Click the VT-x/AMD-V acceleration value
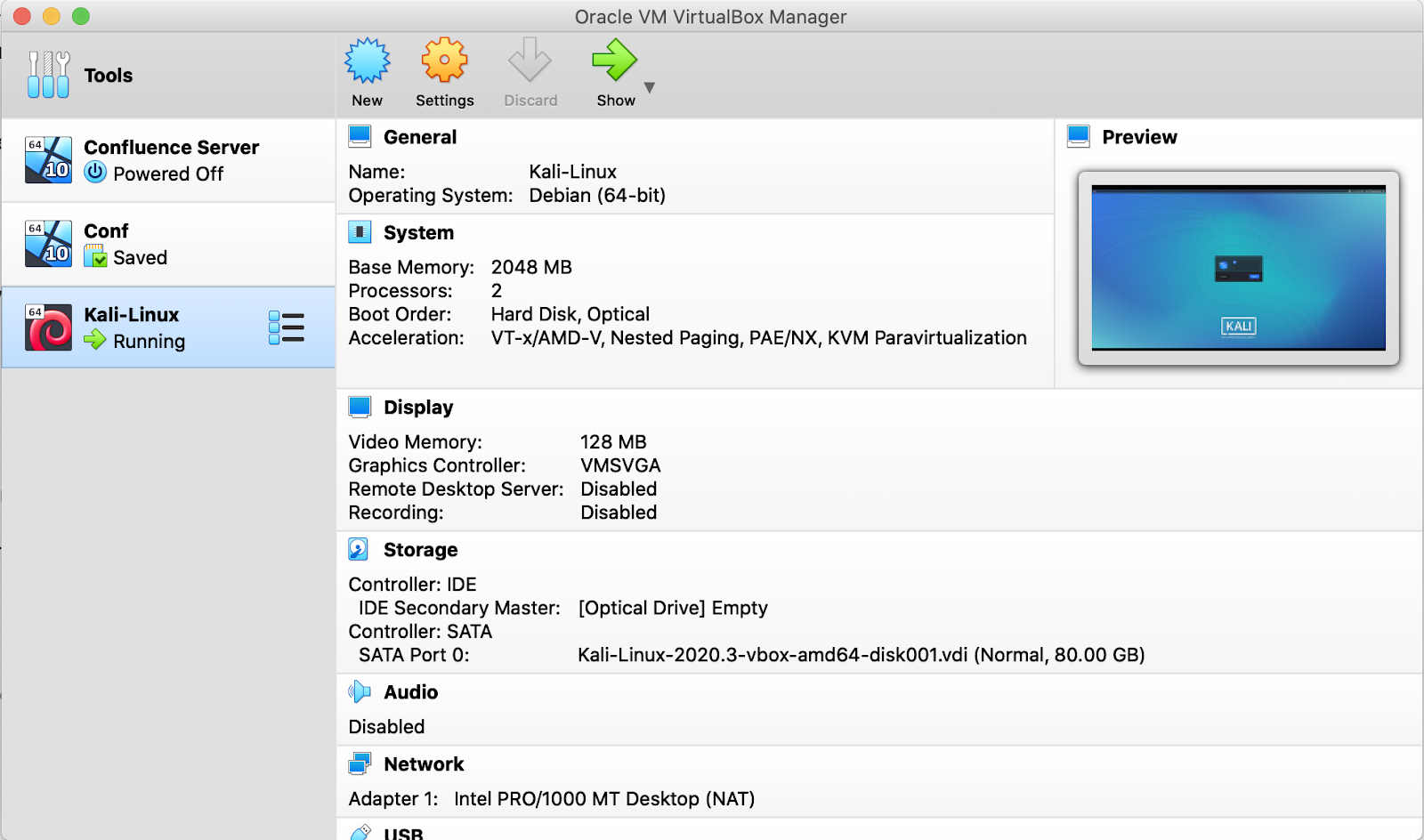This screenshot has height=840, width=1424. [759, 338]
